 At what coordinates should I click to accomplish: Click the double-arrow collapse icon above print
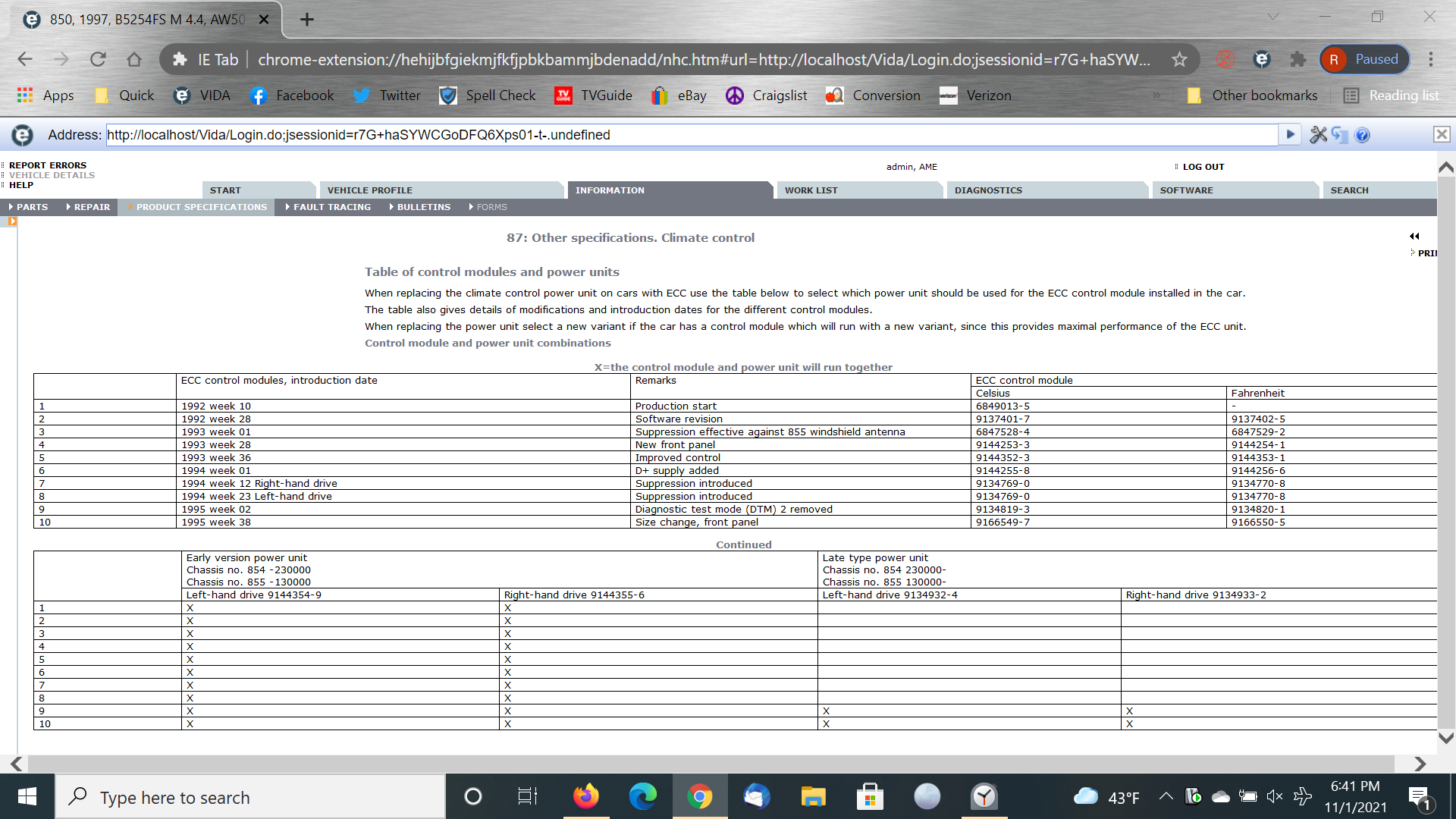(1414, 237)
